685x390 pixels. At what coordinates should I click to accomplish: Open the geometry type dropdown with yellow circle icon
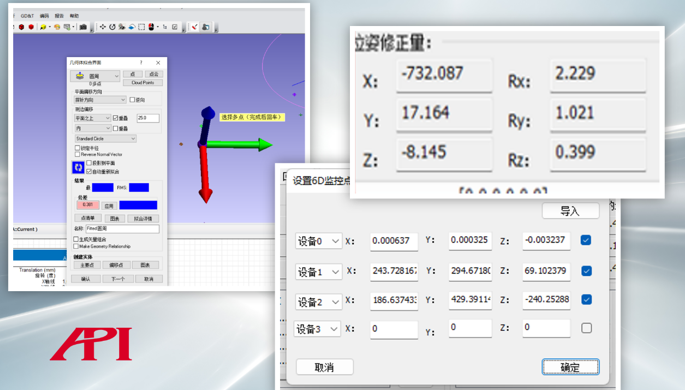95,76
